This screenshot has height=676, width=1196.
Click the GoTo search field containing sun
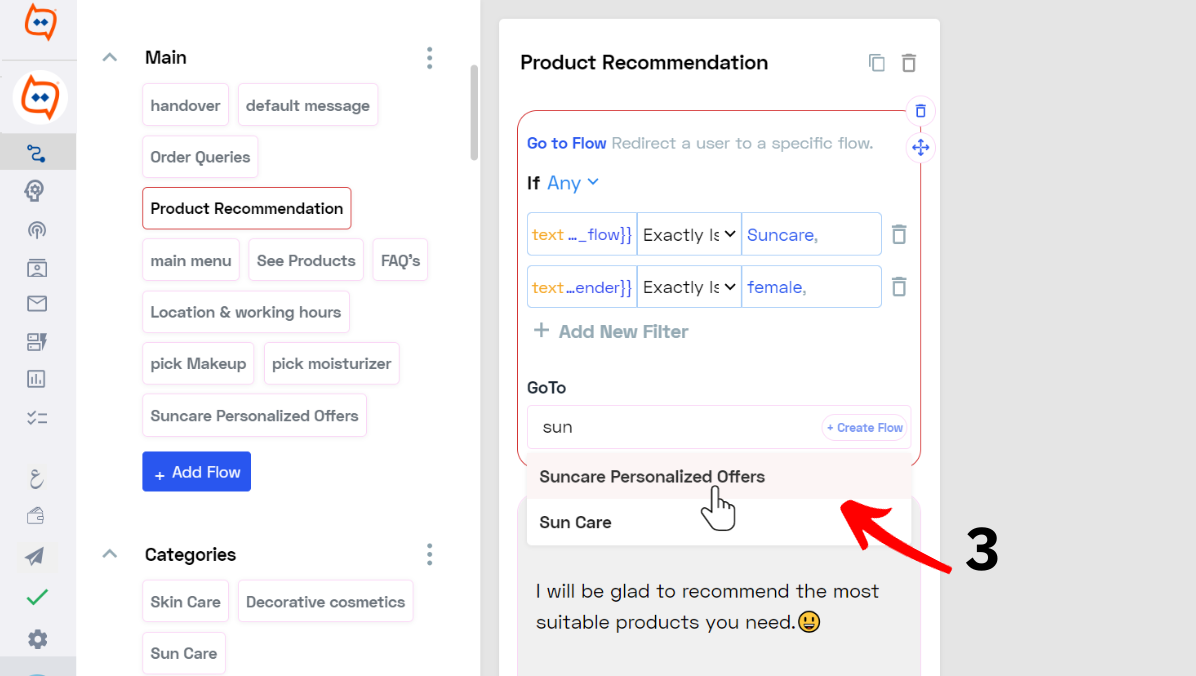(x=675, y=427)
